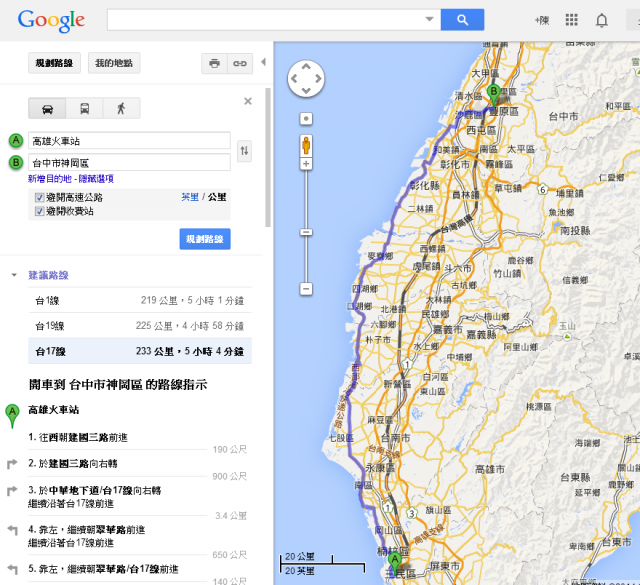The height and width of the screenshot is (585, 640).
Task: Click the link share icon
Action: tap(240, 63)
